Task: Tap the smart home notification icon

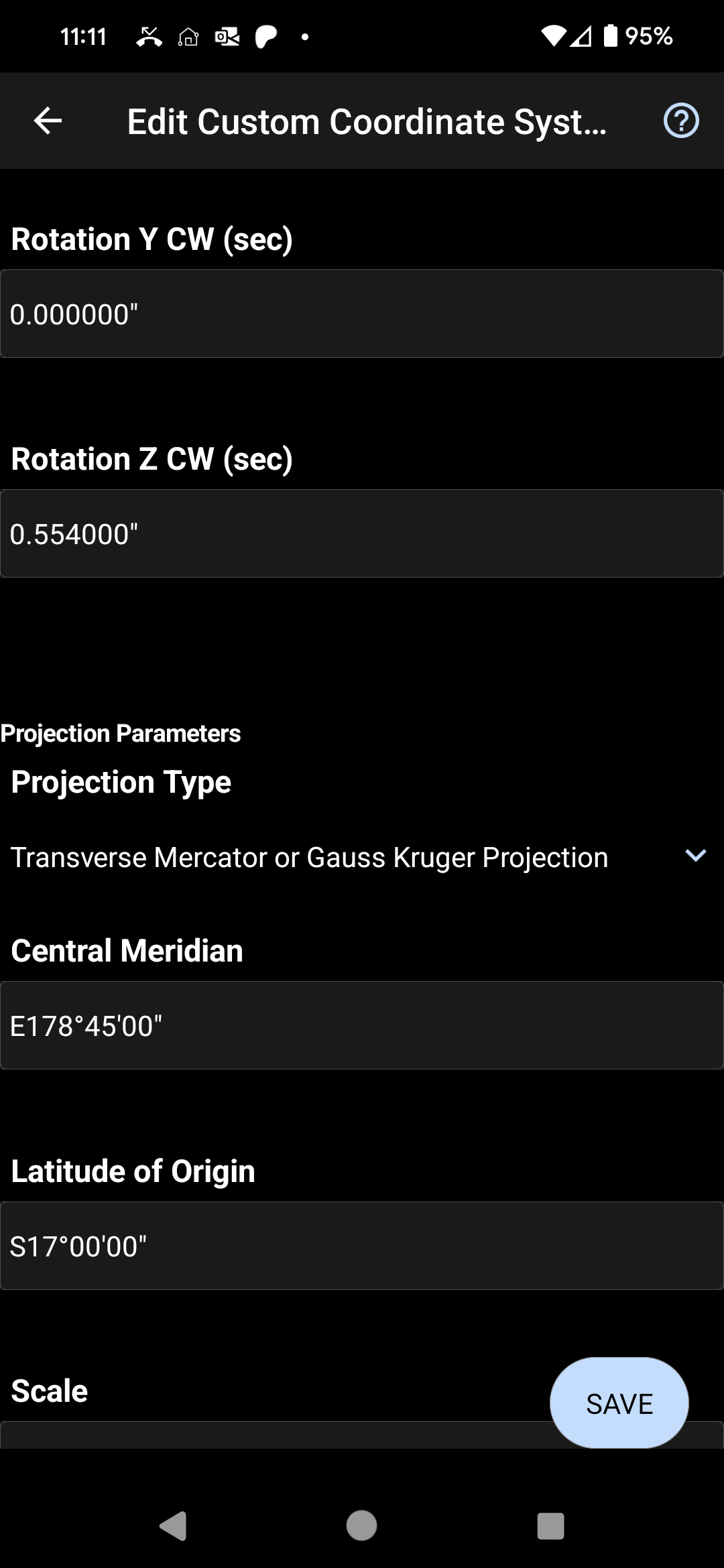Action: click(188, 38)
